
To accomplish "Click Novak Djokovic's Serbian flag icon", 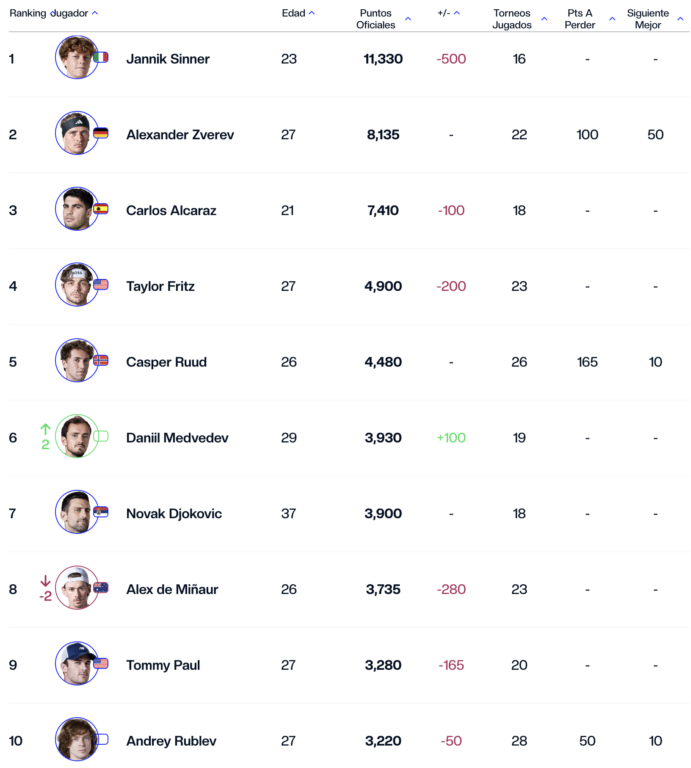I will [100, 512].
